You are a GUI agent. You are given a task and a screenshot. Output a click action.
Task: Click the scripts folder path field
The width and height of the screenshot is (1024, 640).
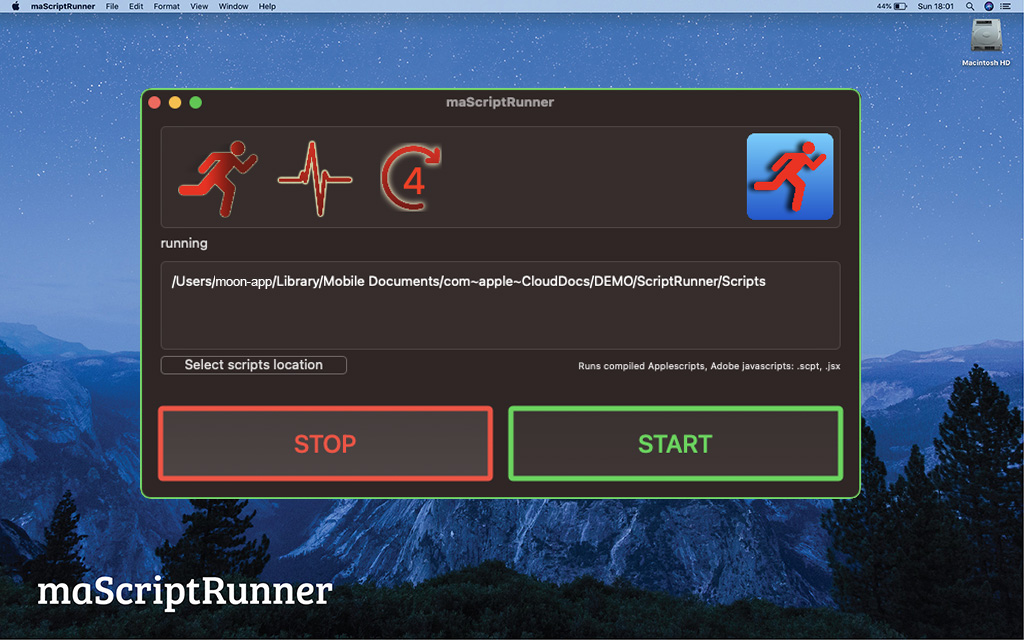(500, 305)
